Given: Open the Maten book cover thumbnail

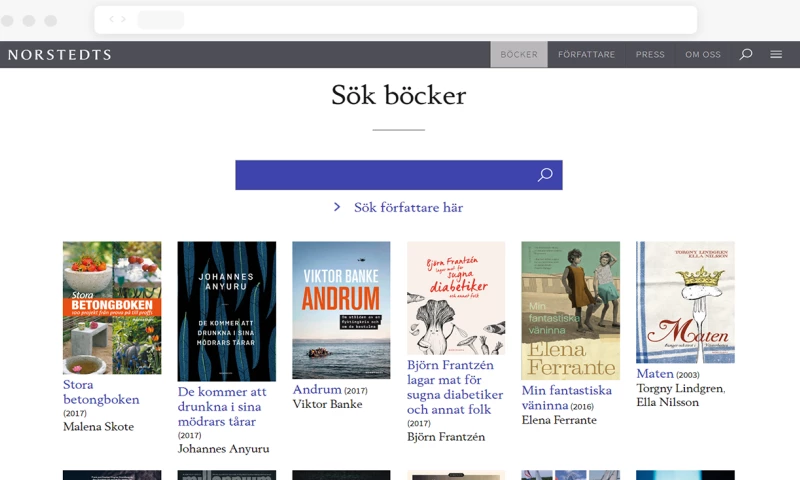Looking at the screenshot, I should pyautogui.click(x=685, y=302).
